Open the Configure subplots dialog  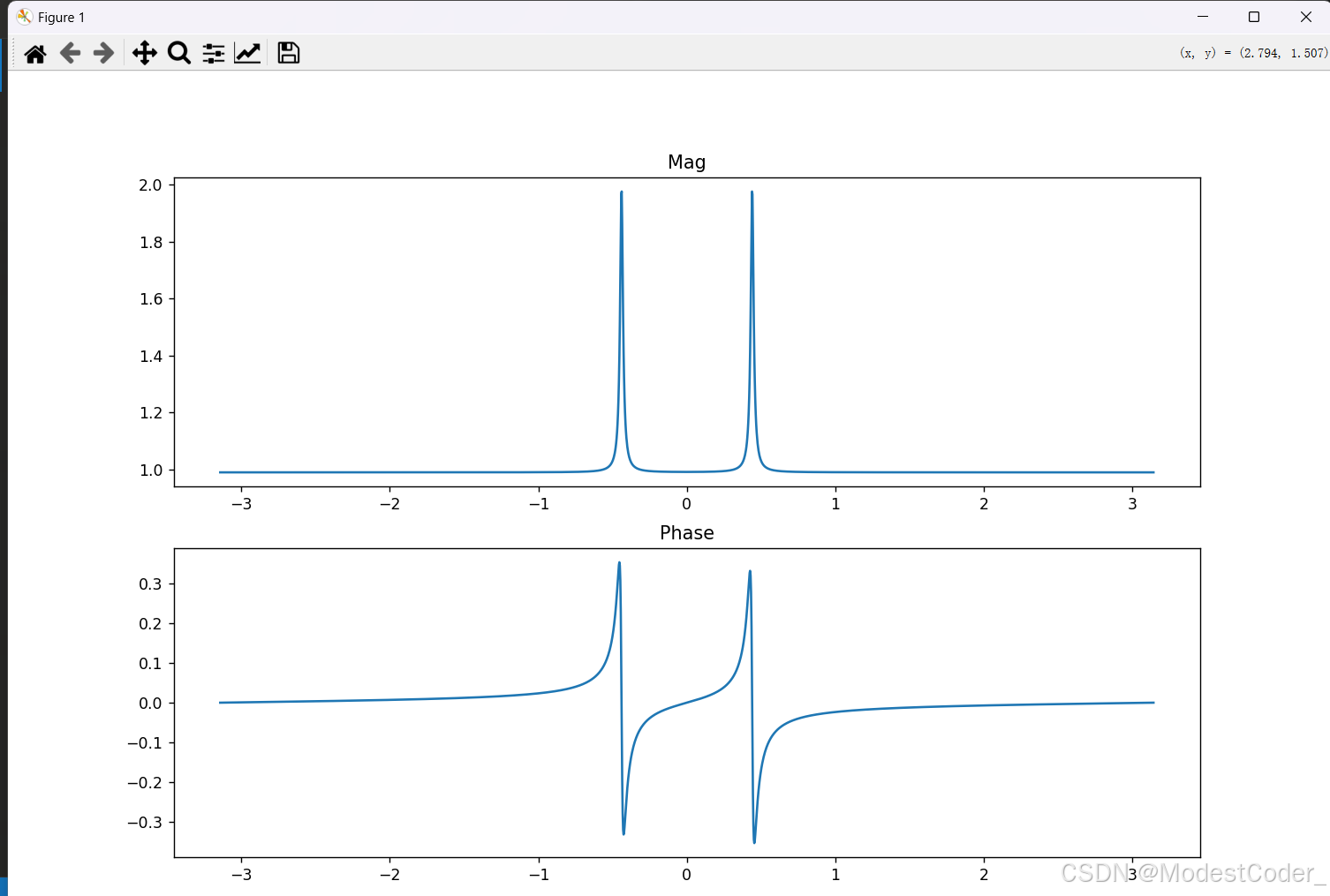point(213,54)
